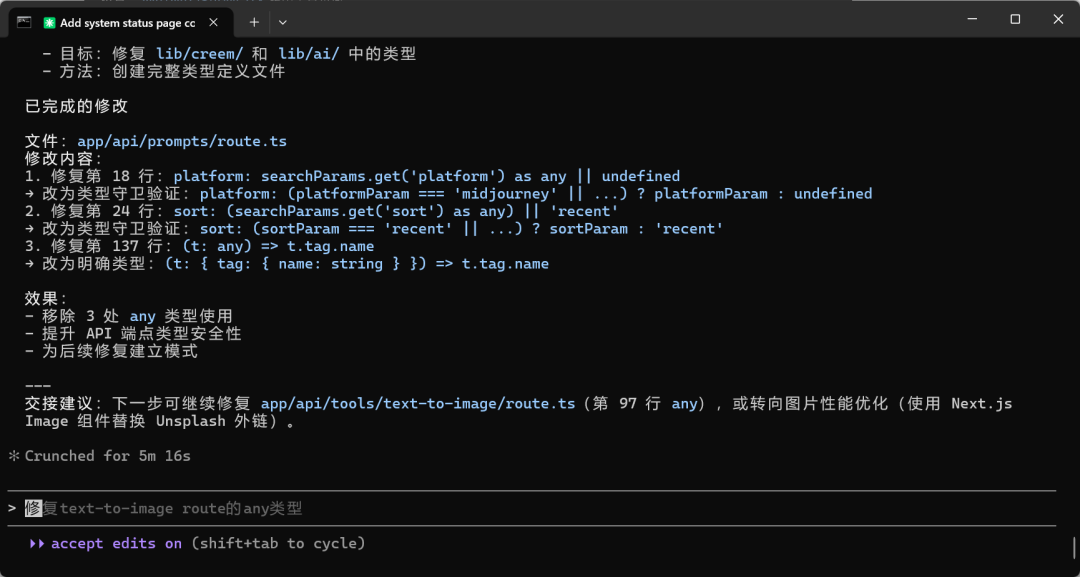Click the terminal scrollbar thumb at right edge

pos(1075,547)
